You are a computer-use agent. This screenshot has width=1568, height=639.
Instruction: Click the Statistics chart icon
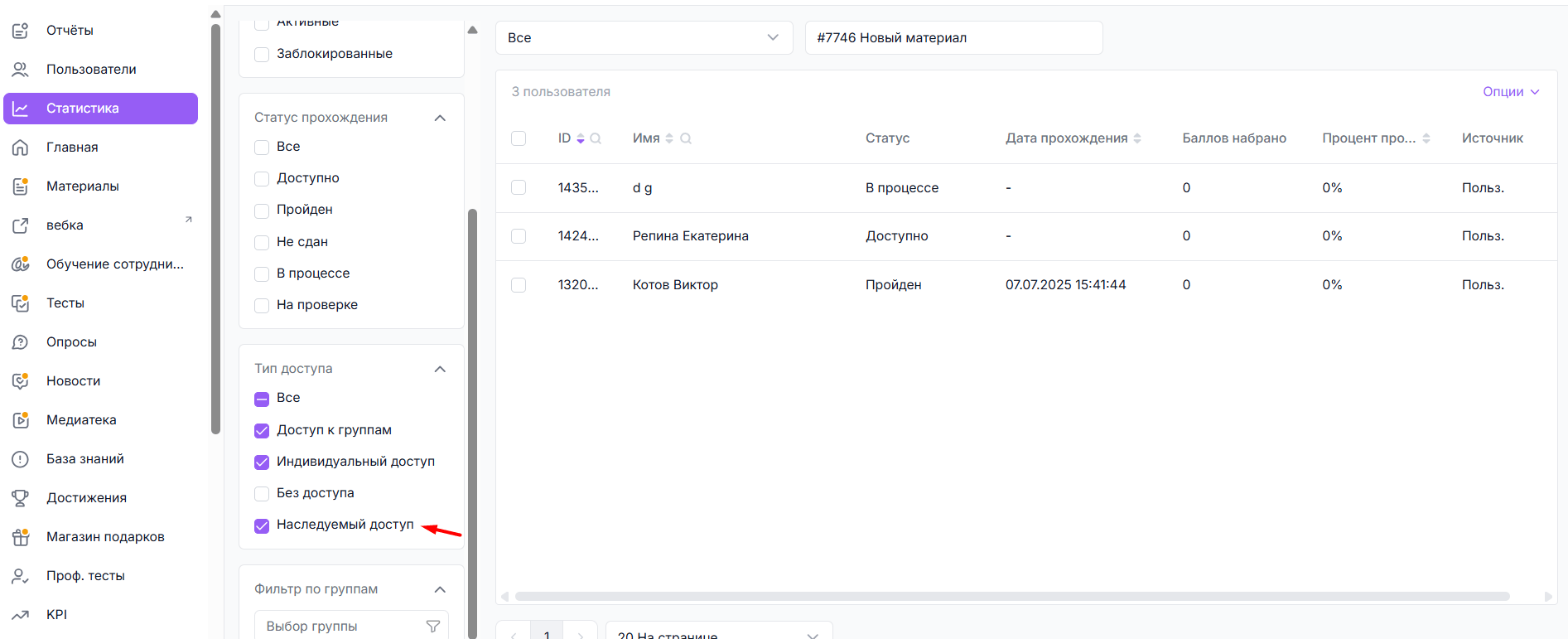click(x=21, y=109)
